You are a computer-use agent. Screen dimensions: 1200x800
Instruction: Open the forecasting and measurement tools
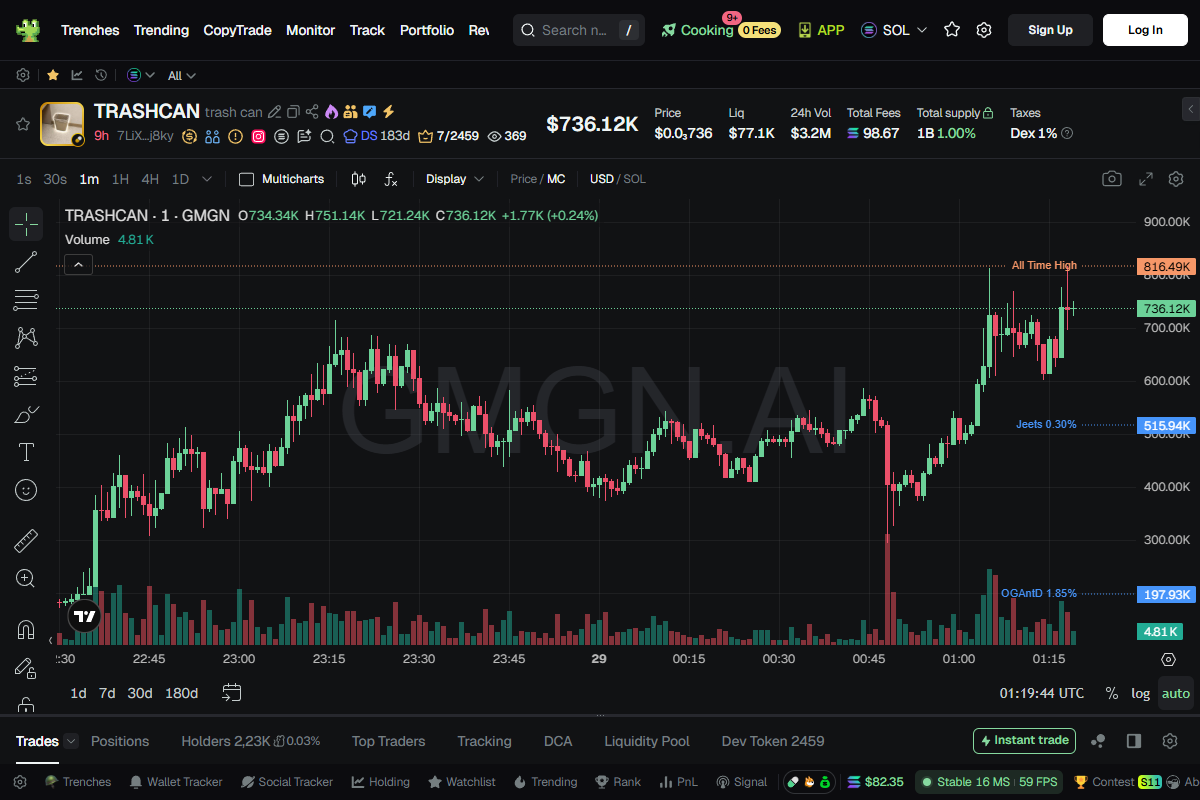[x=26, y=376]
